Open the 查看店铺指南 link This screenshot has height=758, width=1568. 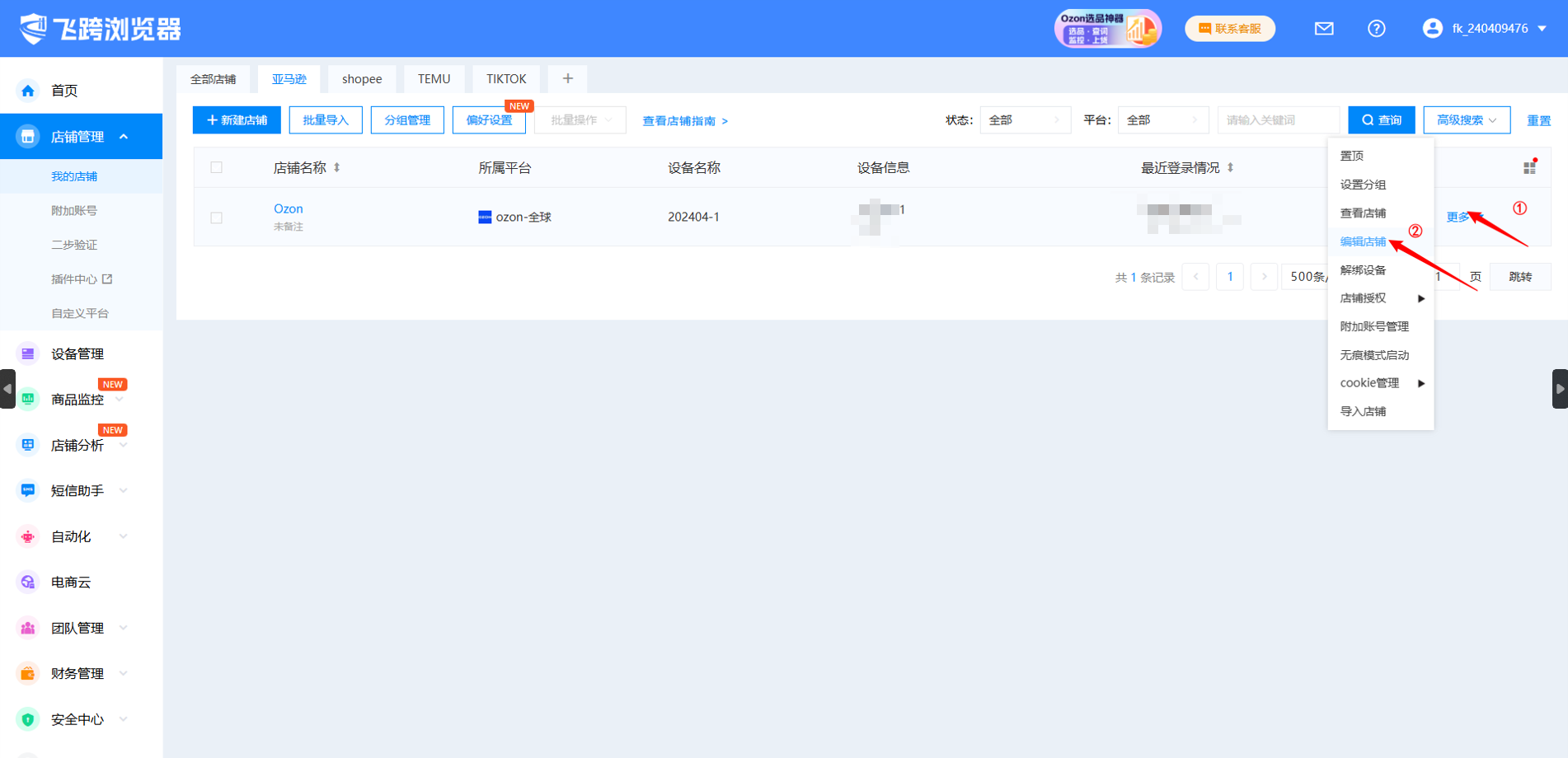point(684,121)
